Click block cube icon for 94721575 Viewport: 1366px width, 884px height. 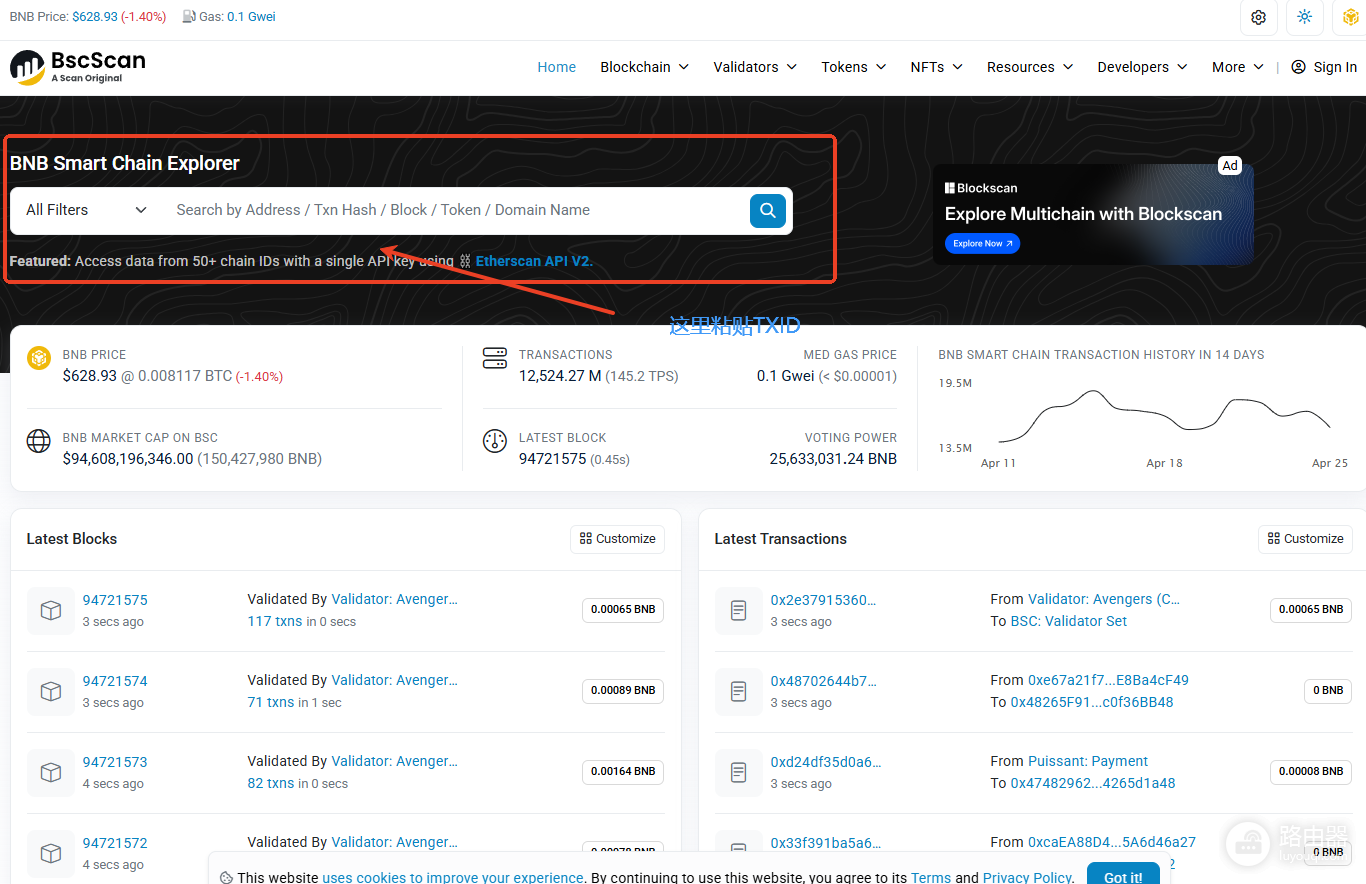tap(51, 610)
